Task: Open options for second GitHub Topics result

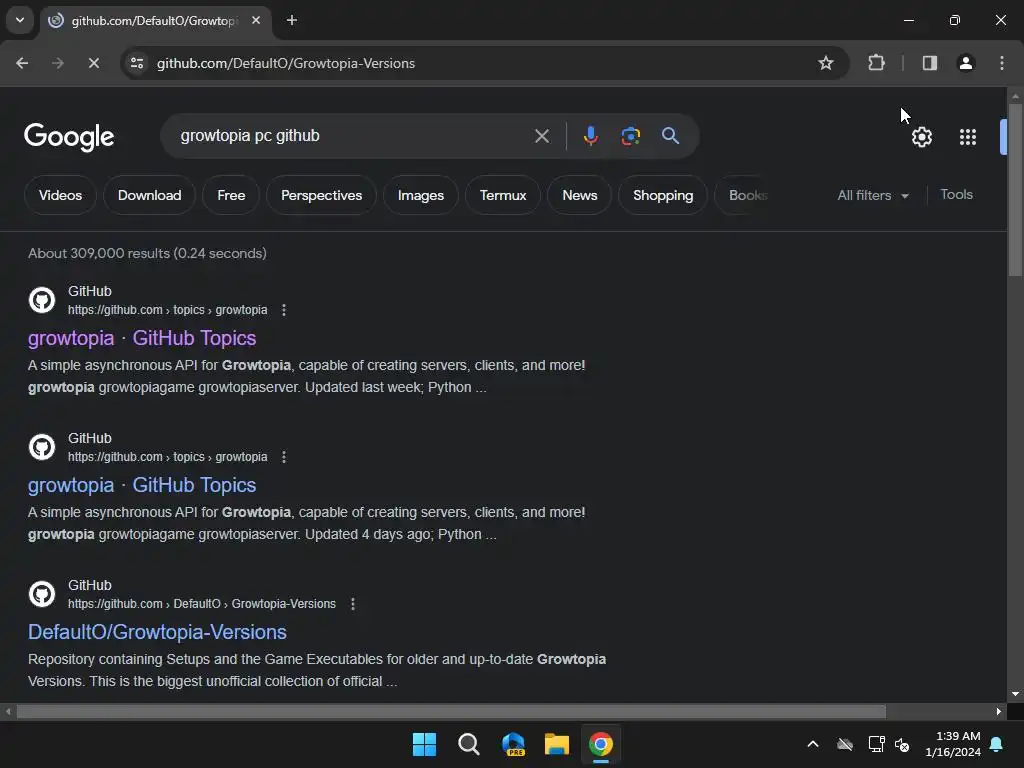Action: coord(283,457)
